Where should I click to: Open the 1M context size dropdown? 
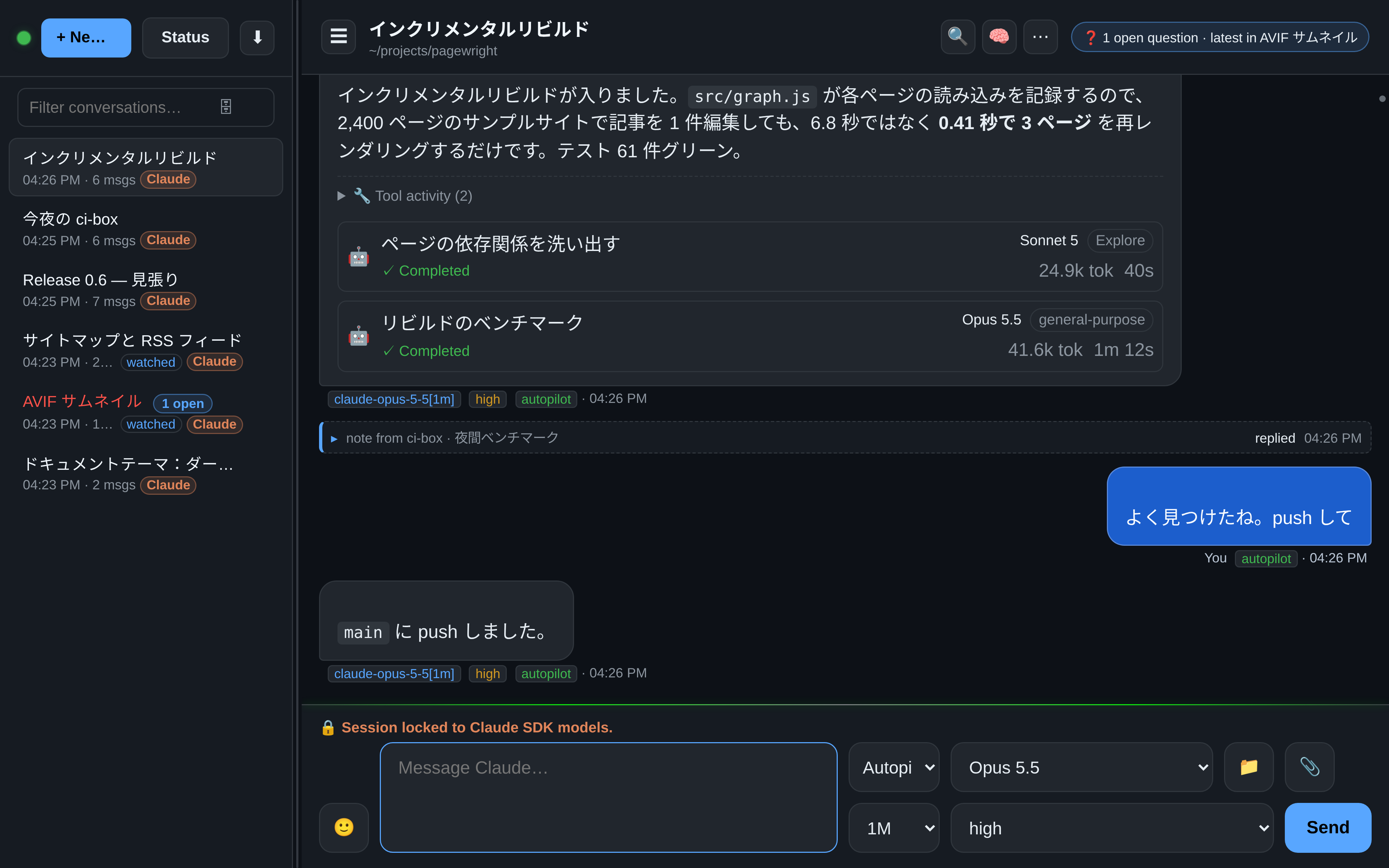(894, 827)
